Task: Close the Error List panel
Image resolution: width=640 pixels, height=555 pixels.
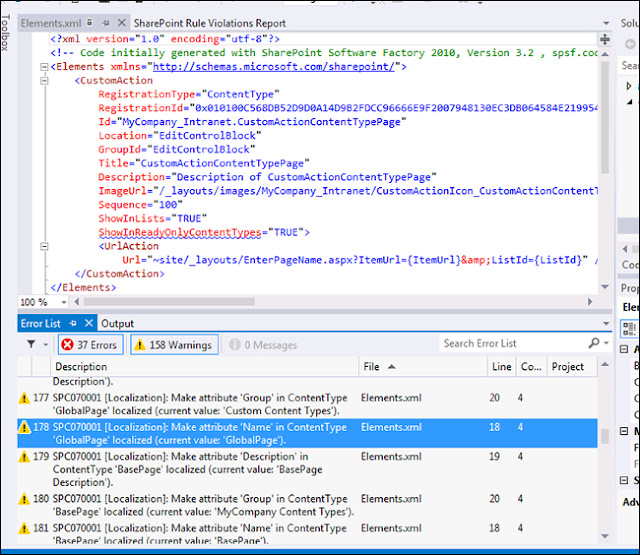Action: (x=89, y=324)
